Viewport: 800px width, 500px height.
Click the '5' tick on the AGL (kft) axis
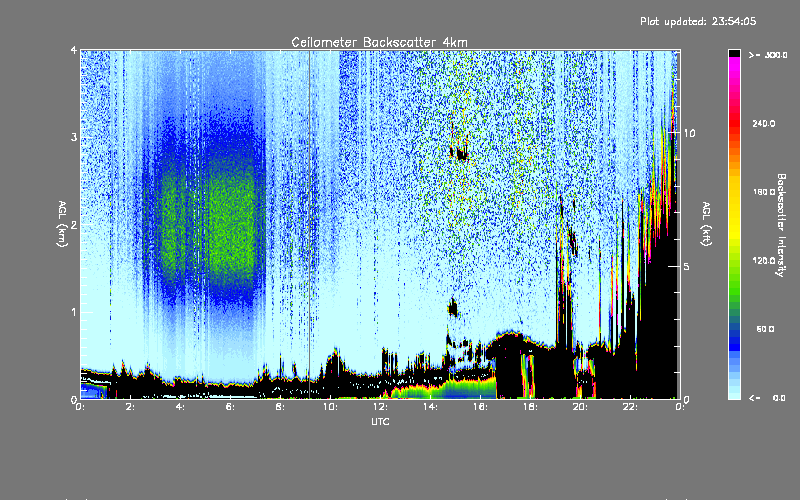click(x=687, y=266)
